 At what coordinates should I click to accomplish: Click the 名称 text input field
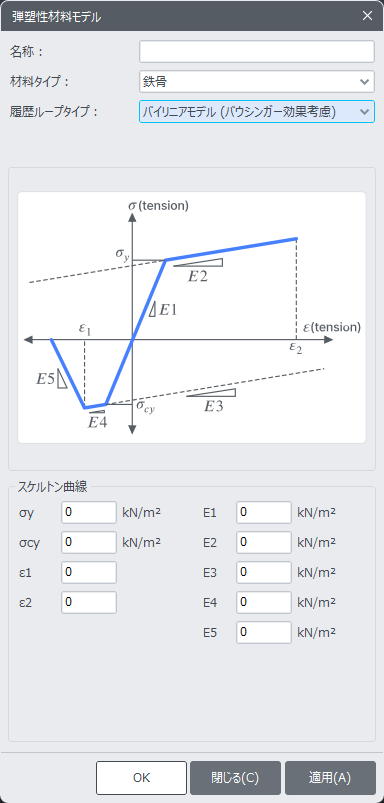257,51
